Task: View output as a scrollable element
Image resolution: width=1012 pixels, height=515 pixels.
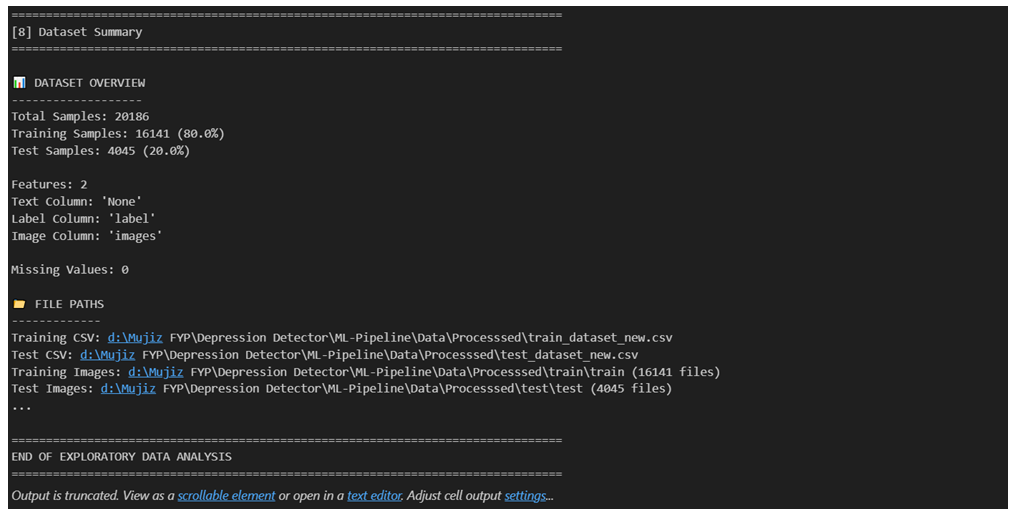Action: click(226, 496)
